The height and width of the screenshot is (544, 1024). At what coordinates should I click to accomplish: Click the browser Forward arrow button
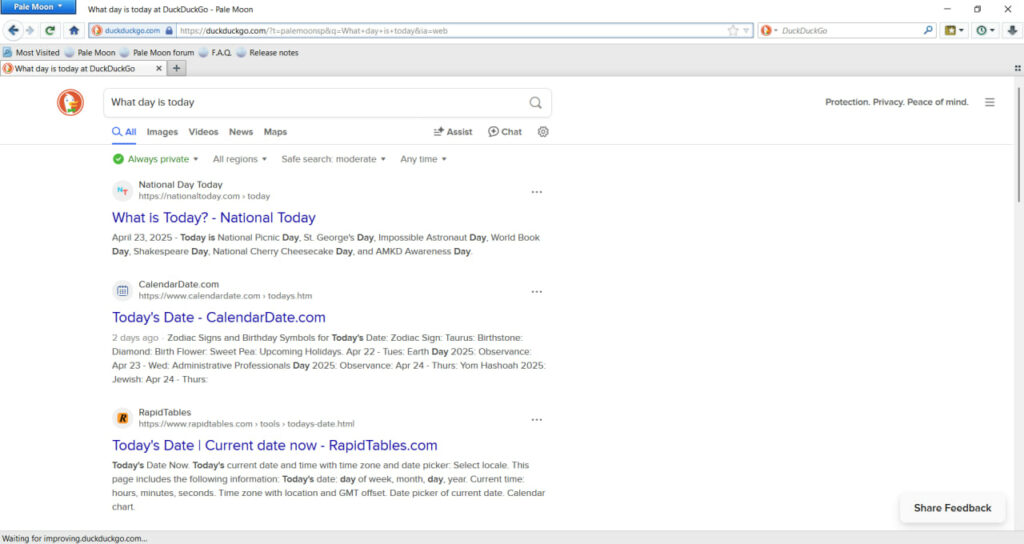coord(29,30)
